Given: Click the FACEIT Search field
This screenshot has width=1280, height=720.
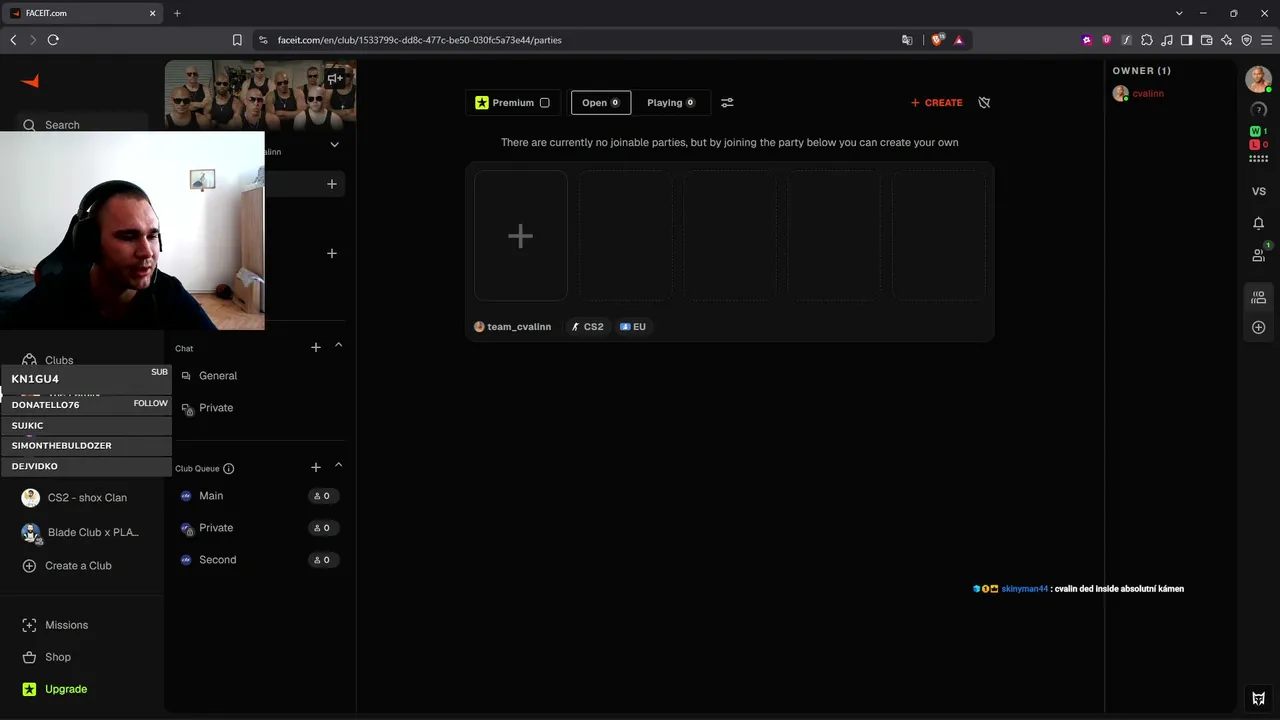Looking at the screenshot, I should coord(84,125).
